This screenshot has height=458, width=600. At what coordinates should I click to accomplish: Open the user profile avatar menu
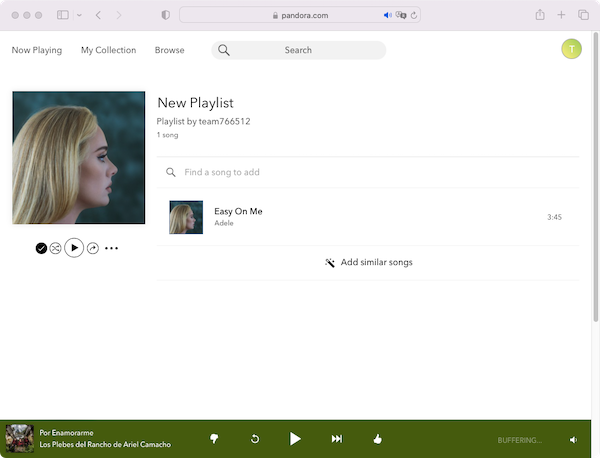click(571, 49)
